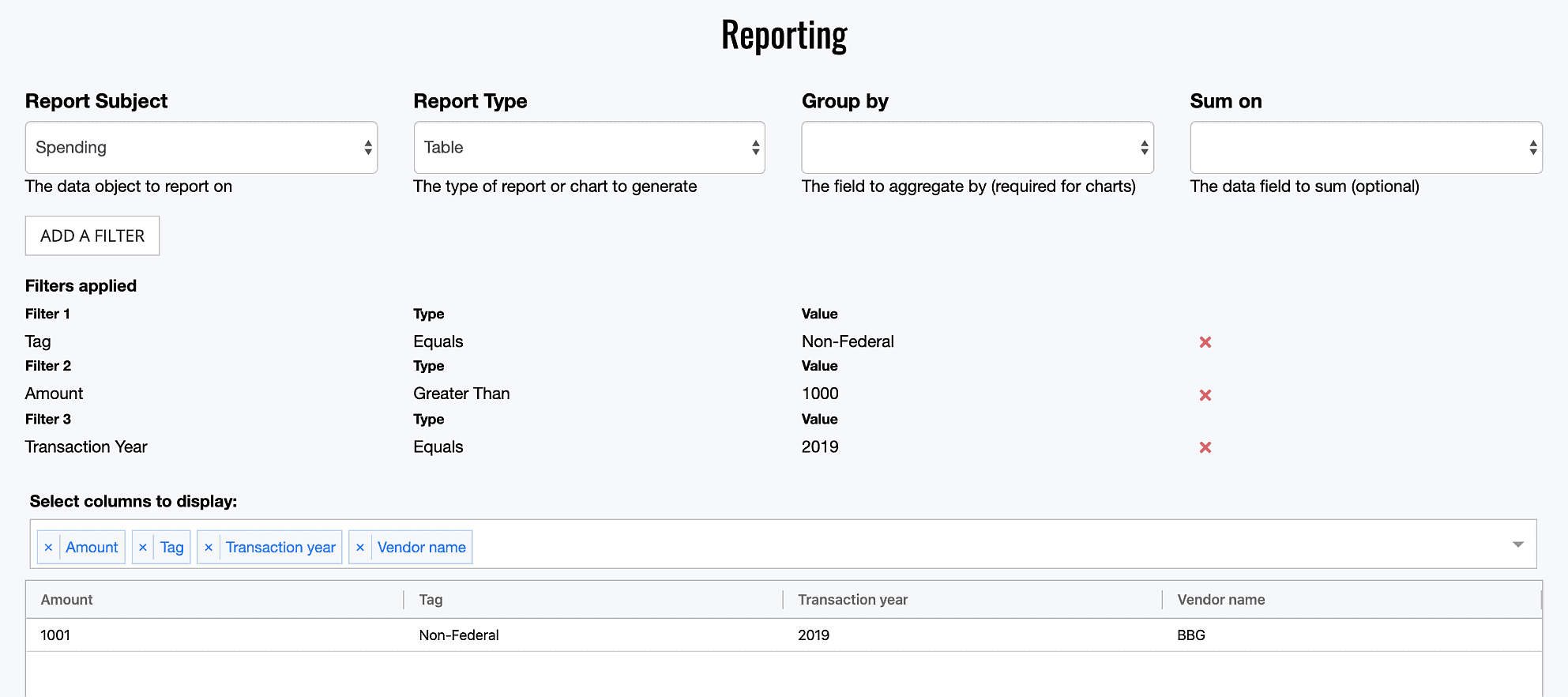
Task: Open the Group by dropdown
Action: [978, 148]
